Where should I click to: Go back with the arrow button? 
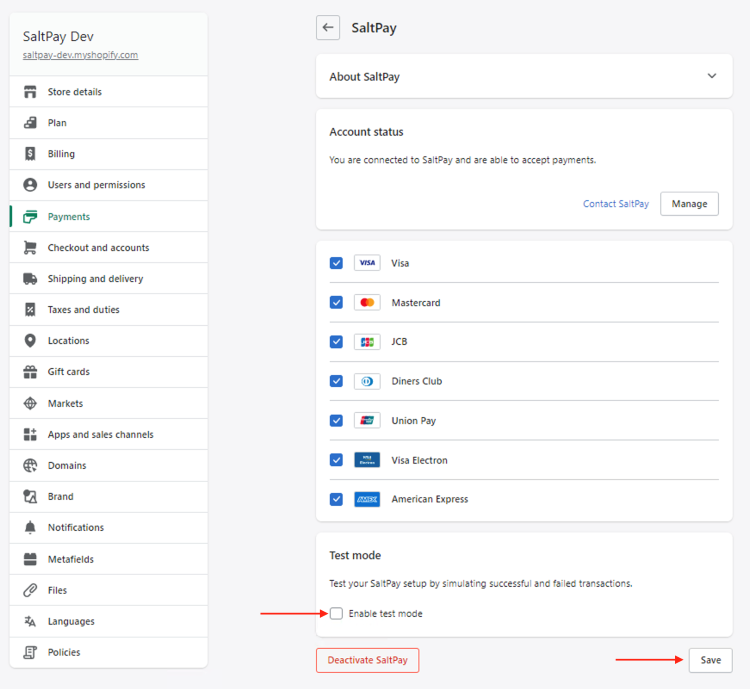pos(328,27)
